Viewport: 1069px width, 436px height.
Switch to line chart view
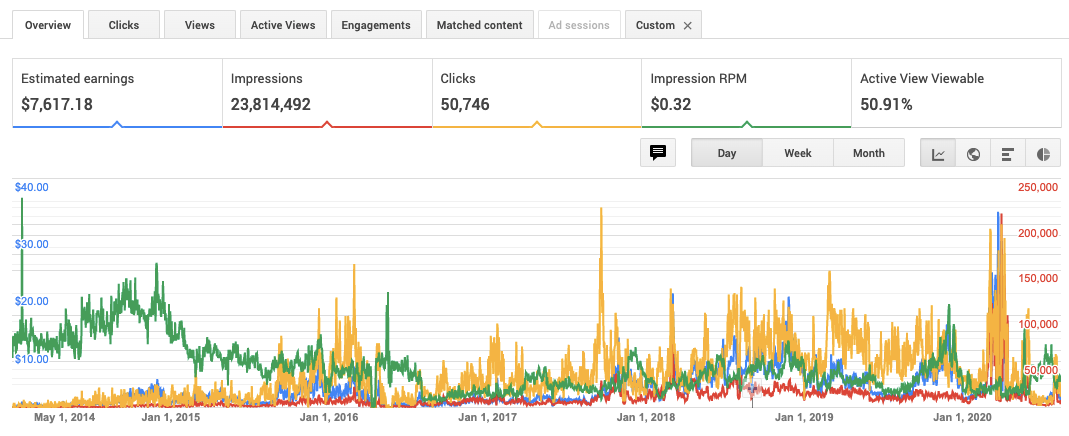point(938,153)
